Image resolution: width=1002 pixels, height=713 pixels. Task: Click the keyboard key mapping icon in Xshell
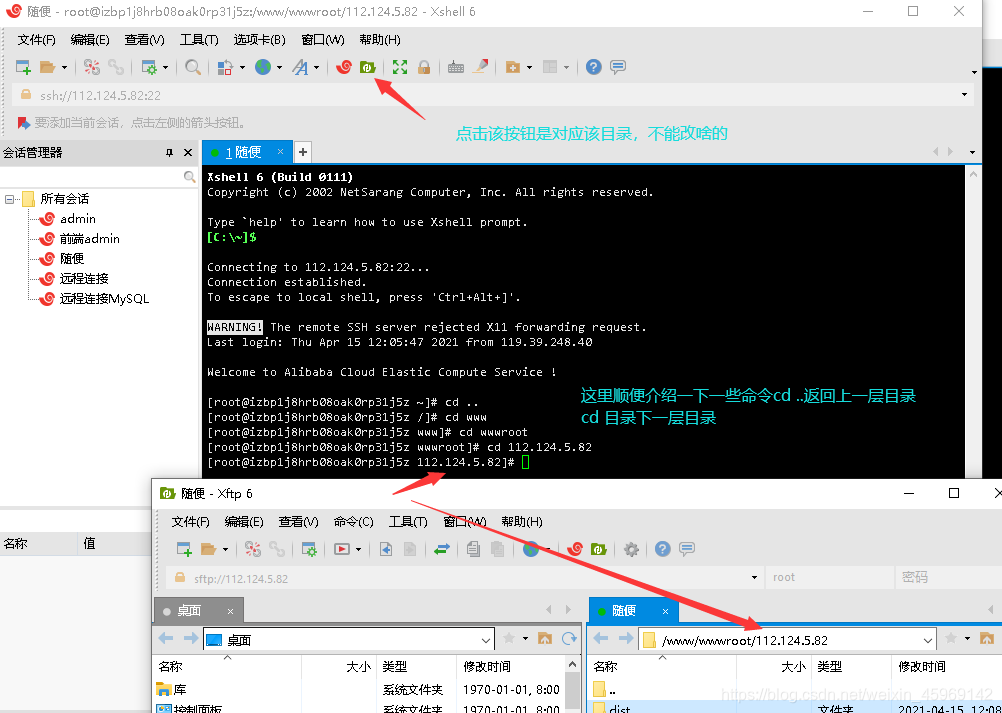[x=456, y=67]
